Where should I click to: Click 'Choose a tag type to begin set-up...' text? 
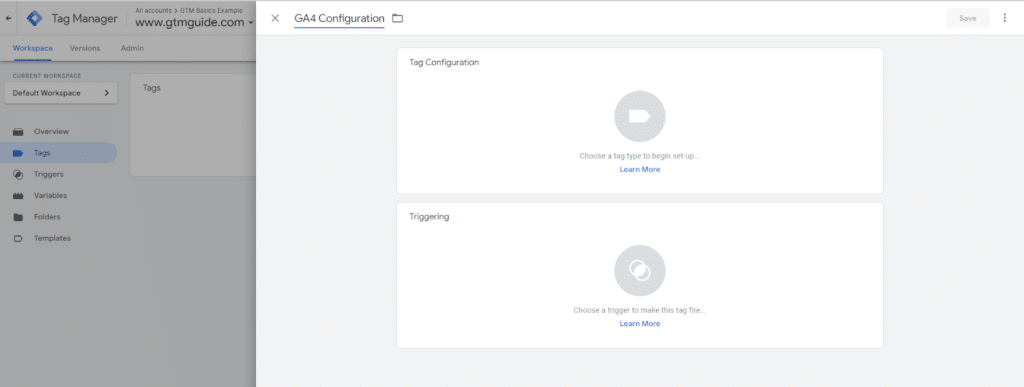pos(639,157)
